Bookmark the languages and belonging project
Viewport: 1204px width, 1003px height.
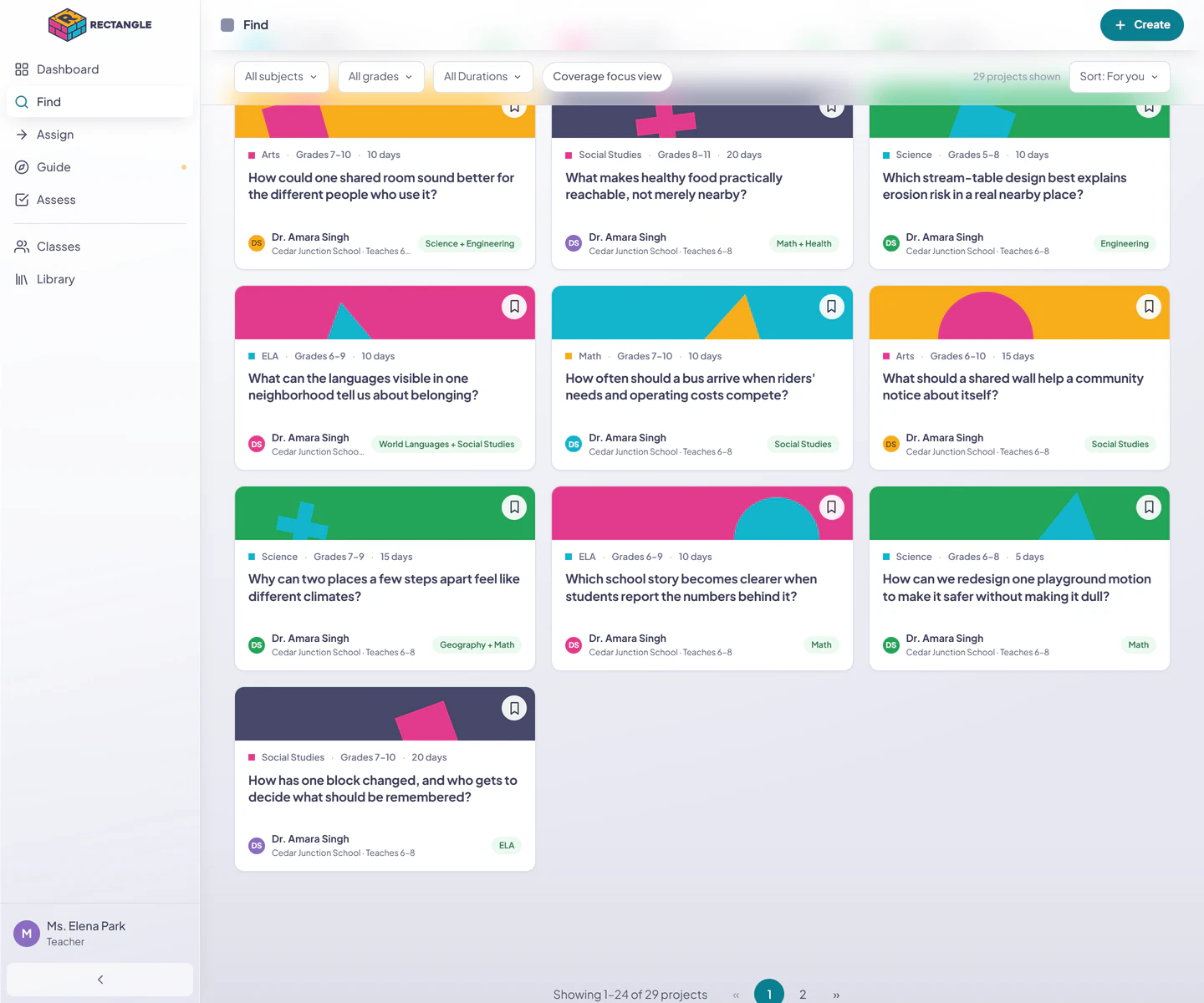tap(514, 307)
